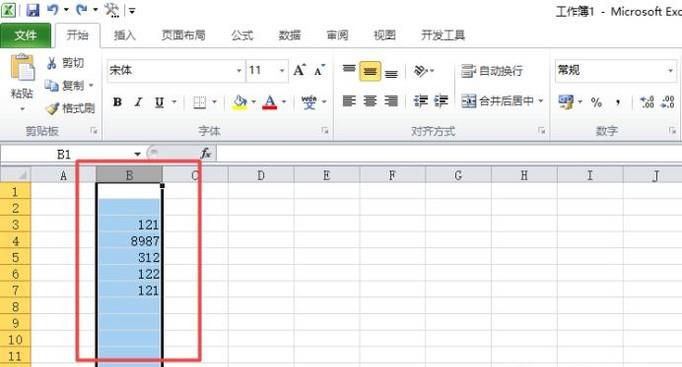Align text right

tap(391, 101)
